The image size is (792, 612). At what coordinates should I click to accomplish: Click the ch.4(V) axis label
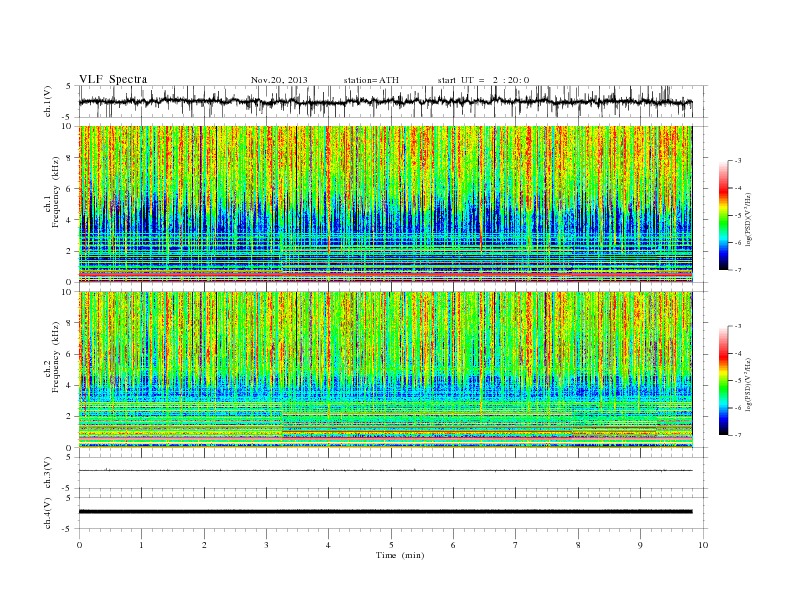48,513
